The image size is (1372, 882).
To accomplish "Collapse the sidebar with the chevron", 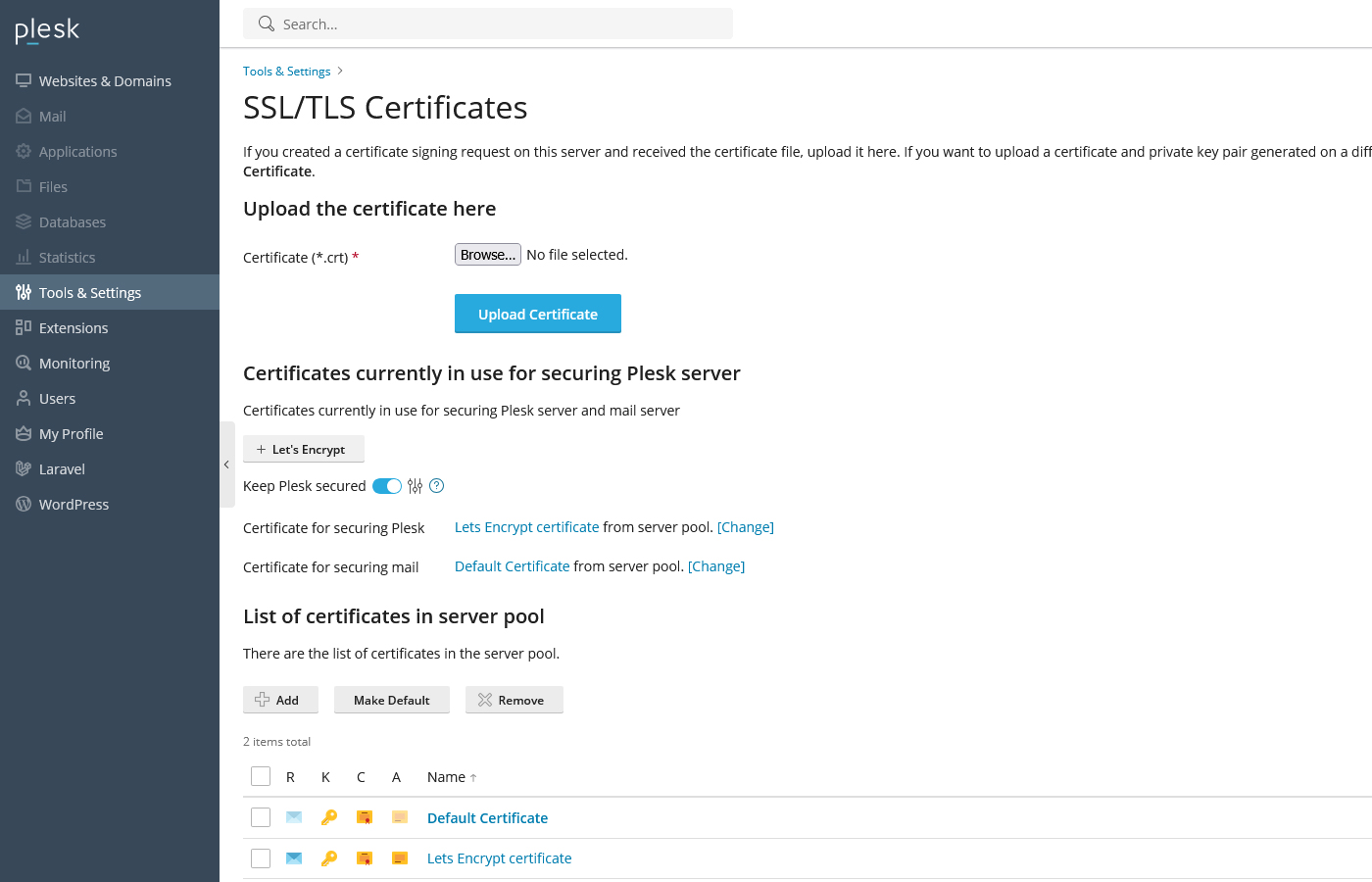I will pyautogui.click(x=226, y=464).
